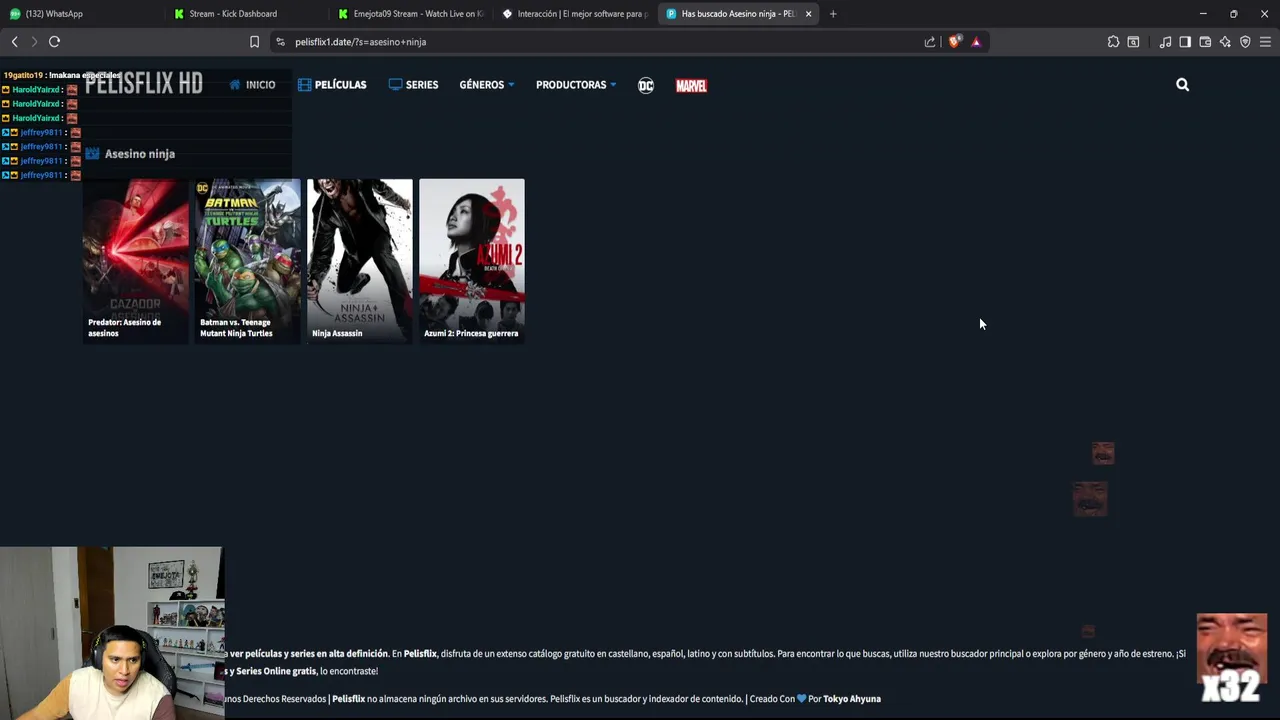Viewport: 1280px width, 720px height.
Task: Open the Películas section
Action: (332, 85)
